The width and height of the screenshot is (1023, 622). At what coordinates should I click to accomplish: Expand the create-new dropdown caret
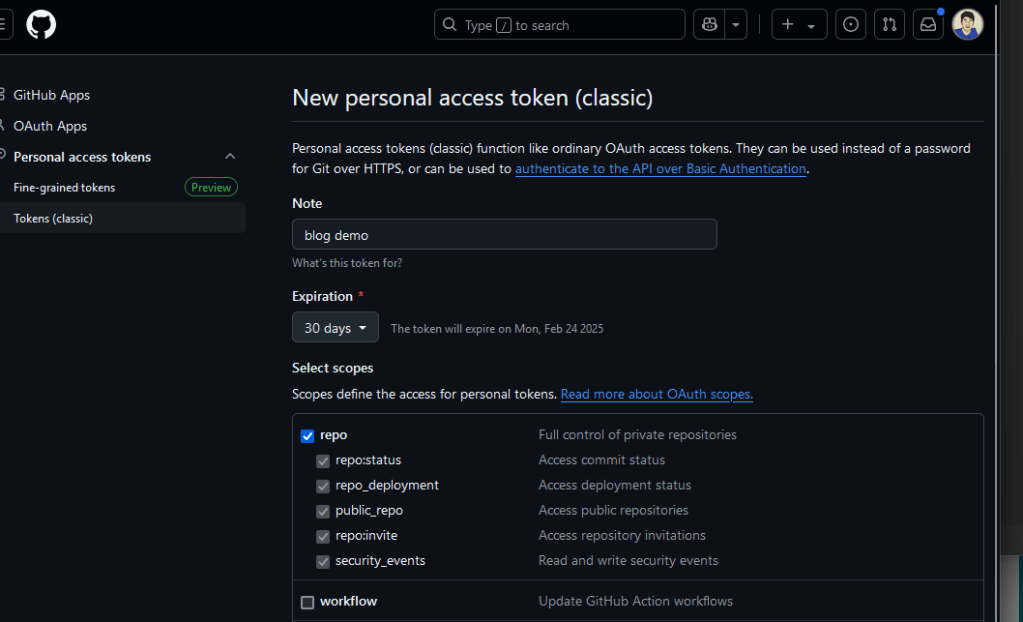coord(811,26)
